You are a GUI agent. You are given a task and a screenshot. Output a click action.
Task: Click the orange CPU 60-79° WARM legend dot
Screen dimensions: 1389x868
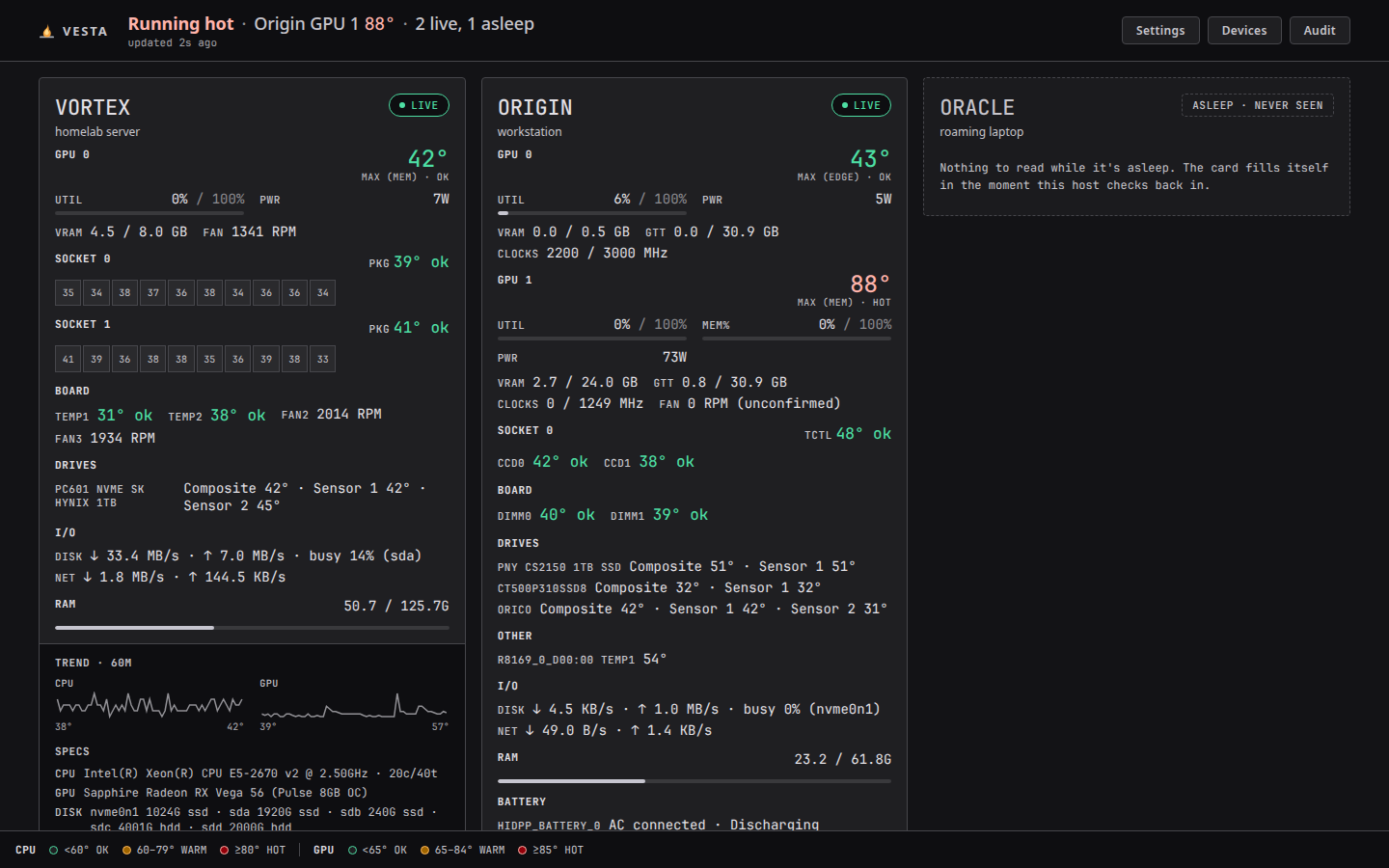tap(127, 850)
